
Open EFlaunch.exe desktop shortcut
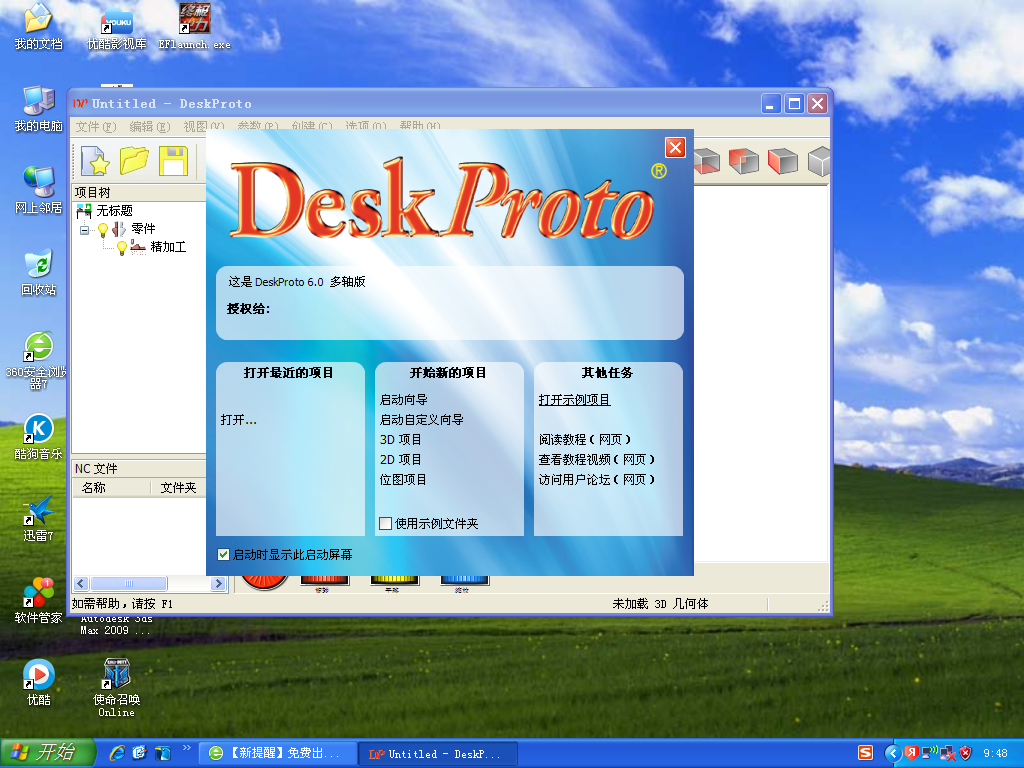(195, 27)
